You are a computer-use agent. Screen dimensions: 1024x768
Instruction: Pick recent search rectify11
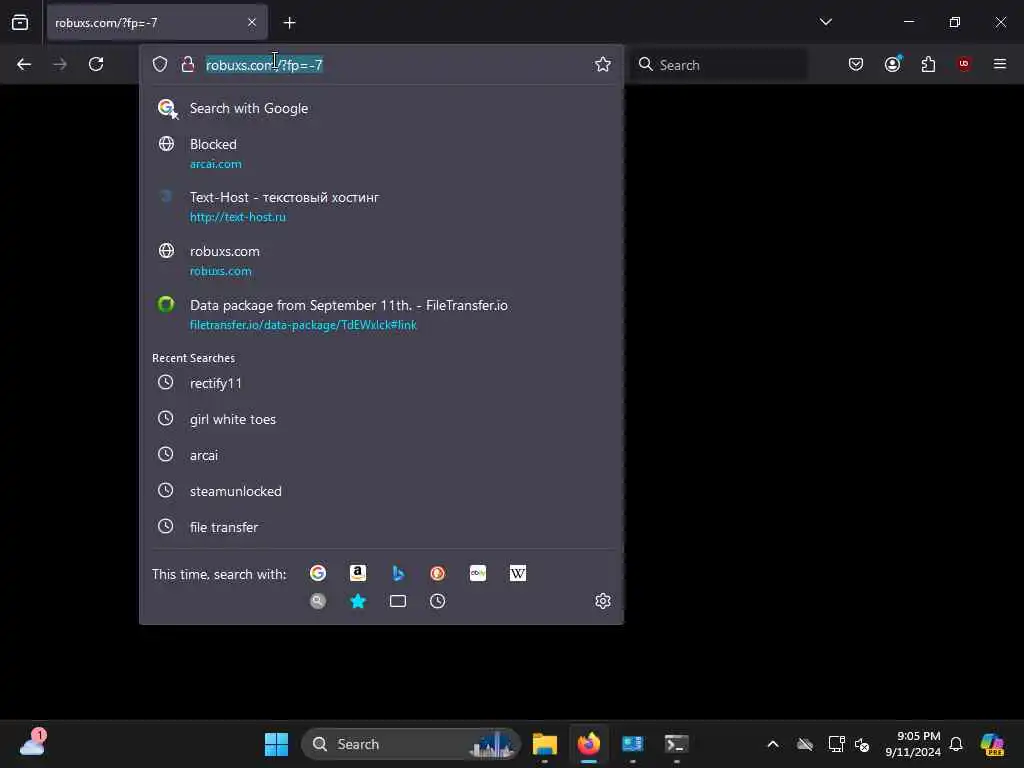(x=381, y=383)
